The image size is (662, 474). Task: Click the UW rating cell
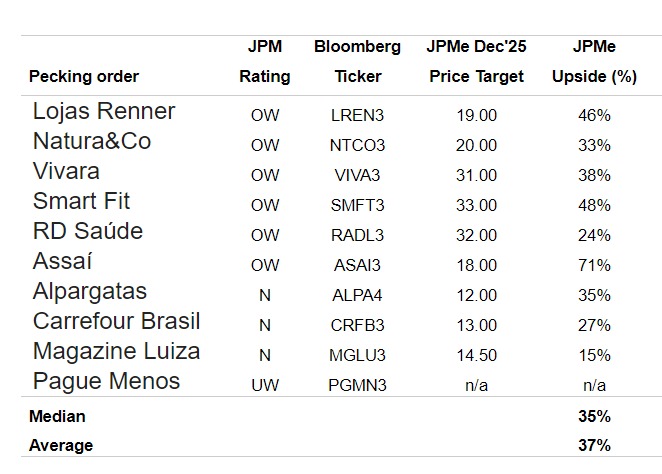click(265, 385)
